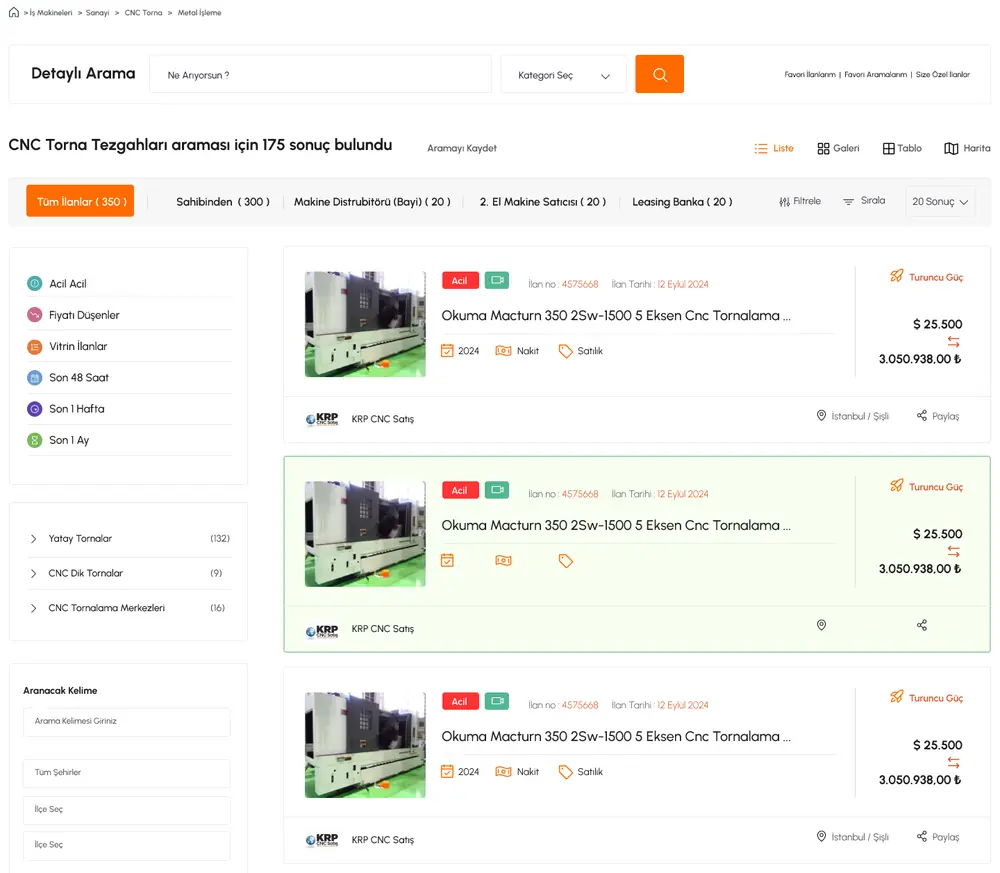Open the Kategori Seç dropdown
This screenshot has height=873, width=1000.
point(564,75)
